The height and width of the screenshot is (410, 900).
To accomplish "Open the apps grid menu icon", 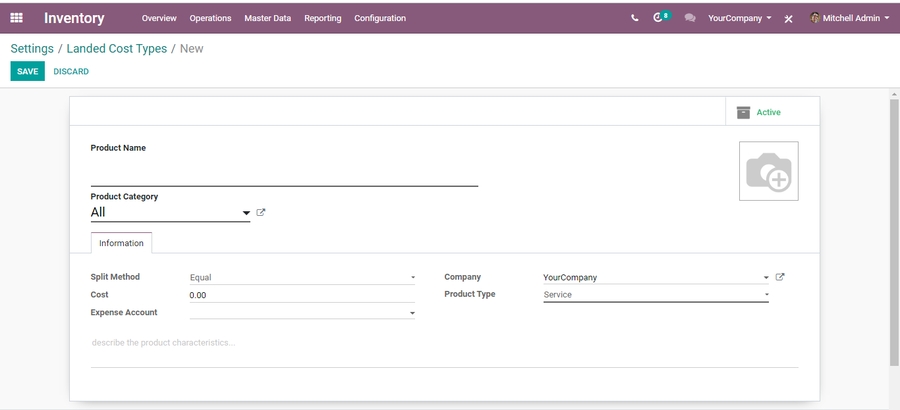I will (16, 18).
